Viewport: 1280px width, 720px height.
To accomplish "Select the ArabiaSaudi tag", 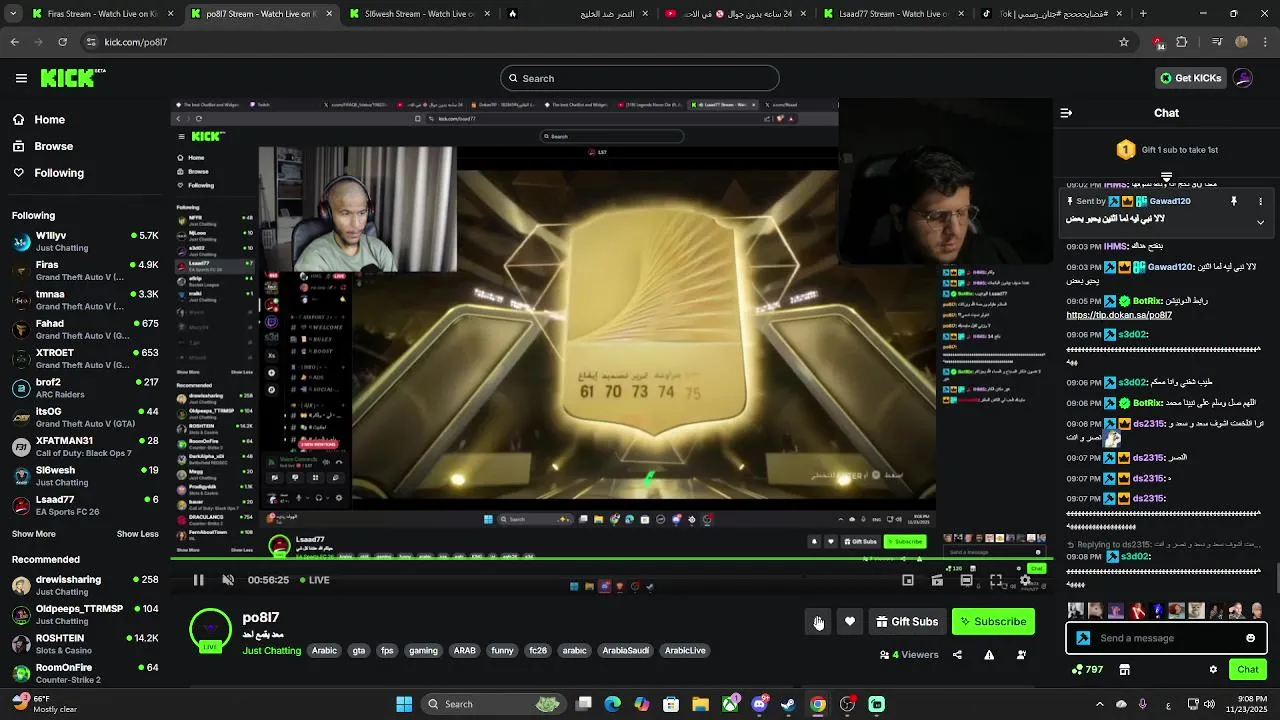I will (625, 651).
